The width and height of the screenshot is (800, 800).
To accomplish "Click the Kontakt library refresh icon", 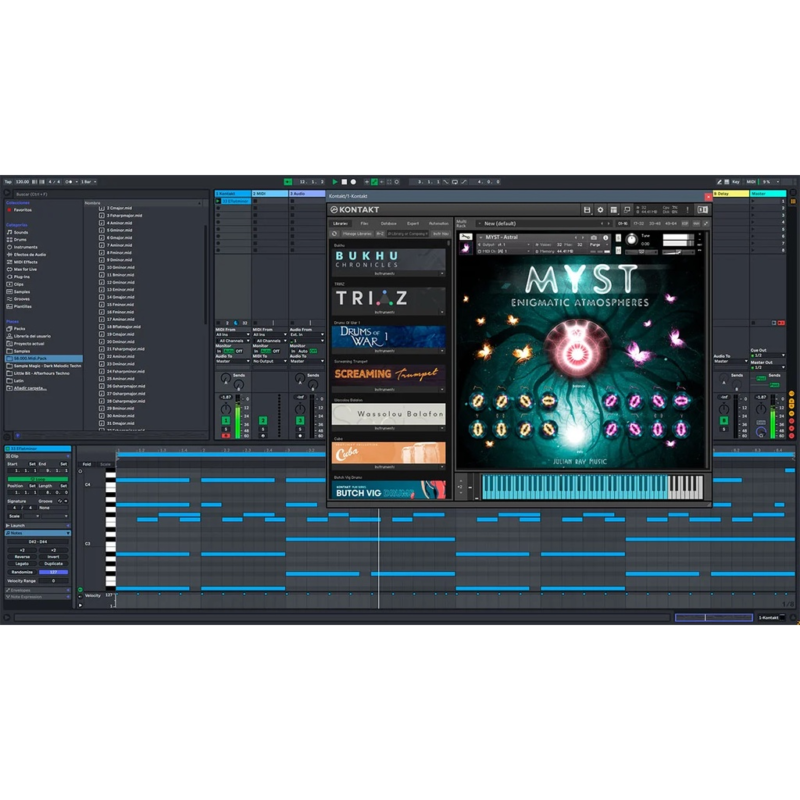I will click(335, 233).
